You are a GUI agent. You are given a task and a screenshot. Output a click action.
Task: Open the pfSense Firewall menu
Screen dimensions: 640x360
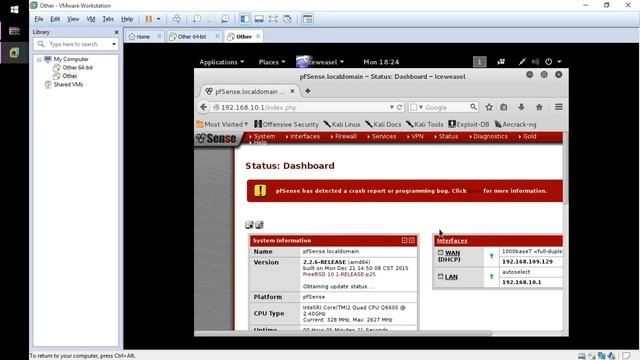[x=344, y=136]
